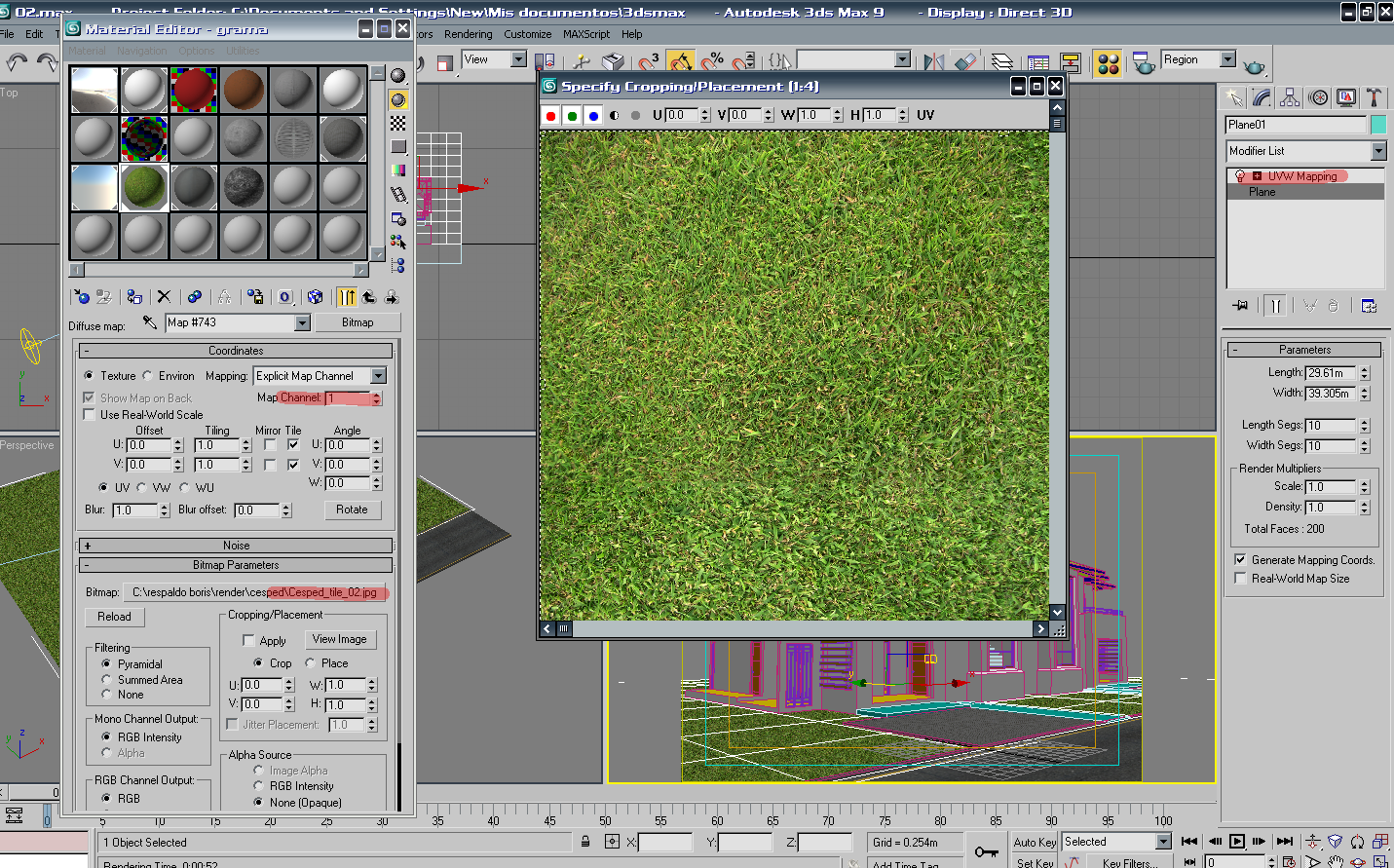Collapse the Coordinates rollout
1394x868 pixels.
(236, 351)
